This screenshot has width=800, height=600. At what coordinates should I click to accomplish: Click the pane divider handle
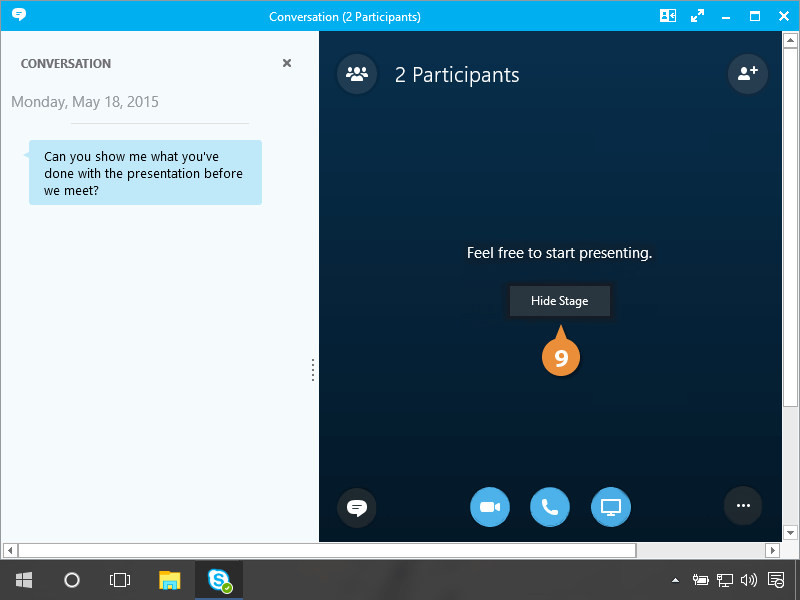313,370
